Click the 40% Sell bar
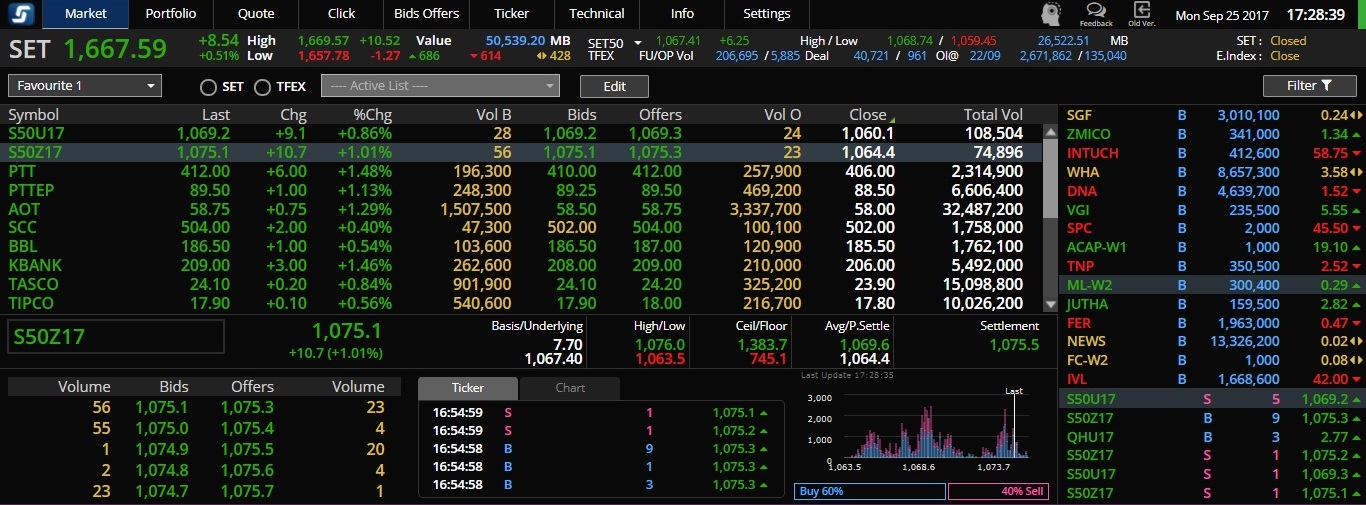This screenshot has width=1366, height=505. pyautogui.click(x=997, y=491)
